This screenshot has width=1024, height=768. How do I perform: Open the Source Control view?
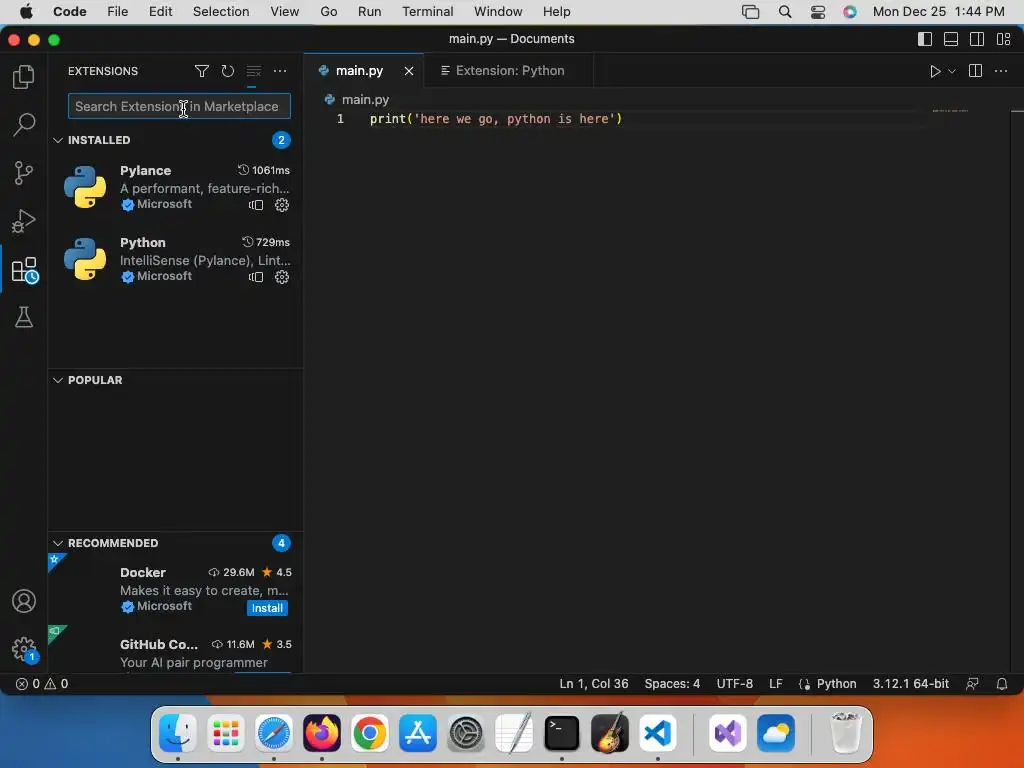(x=24, y=173)
